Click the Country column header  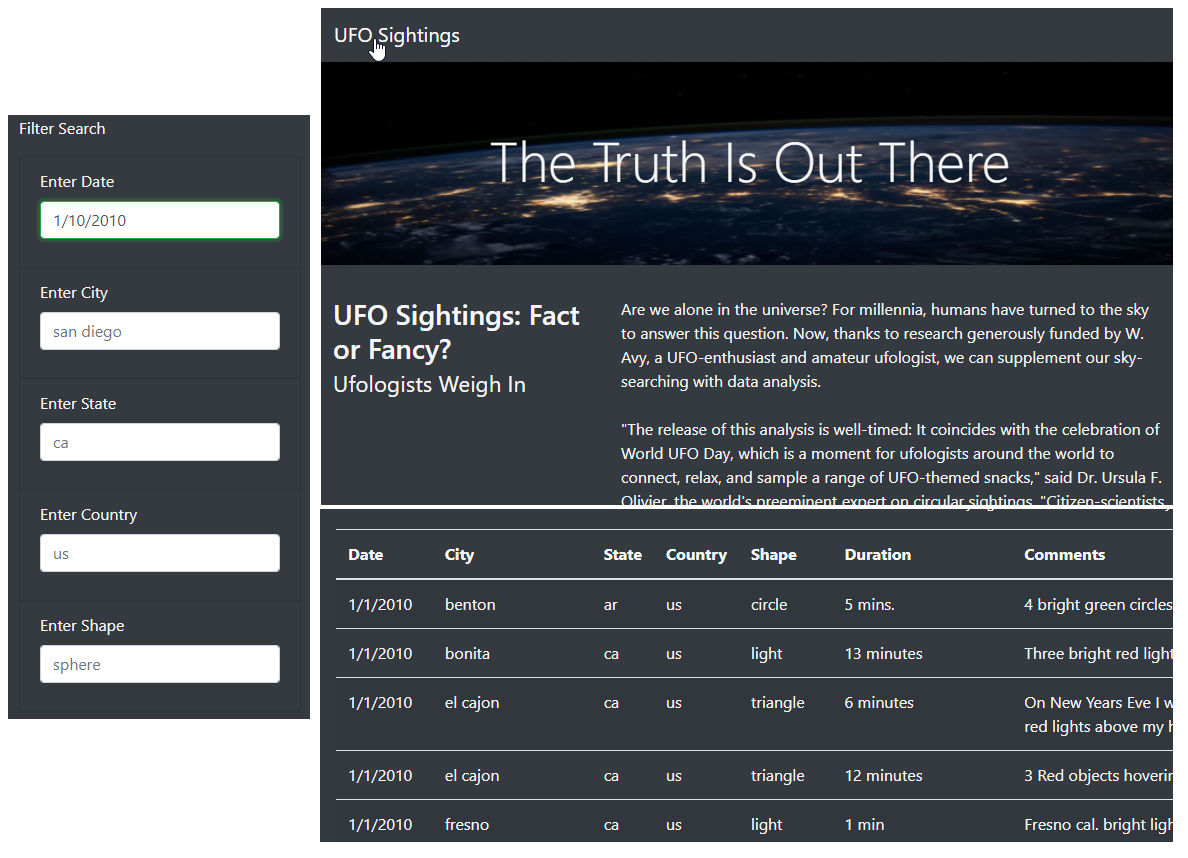(696, 555)
